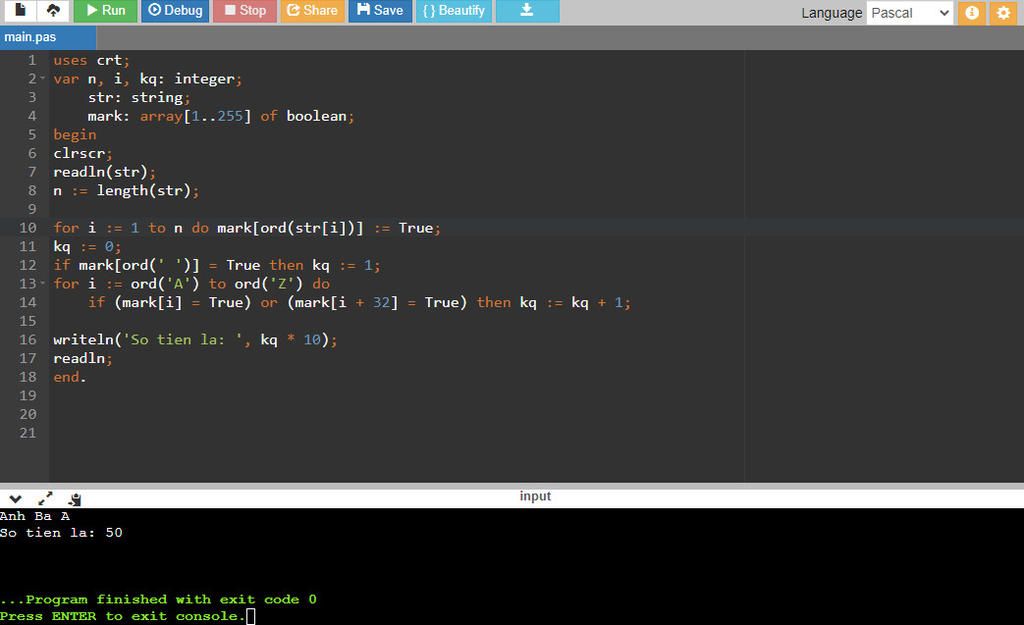The height and width of the screenshot is (625, 1024).
Task: Click the 'n := length(str);' line
Action: click(x=126, y=191)
